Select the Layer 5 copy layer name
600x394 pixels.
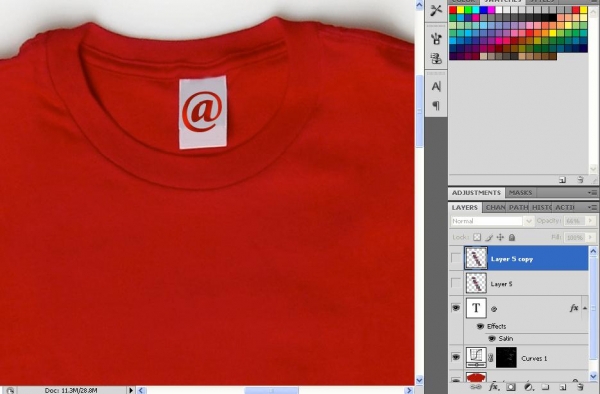tap(512, 259)
